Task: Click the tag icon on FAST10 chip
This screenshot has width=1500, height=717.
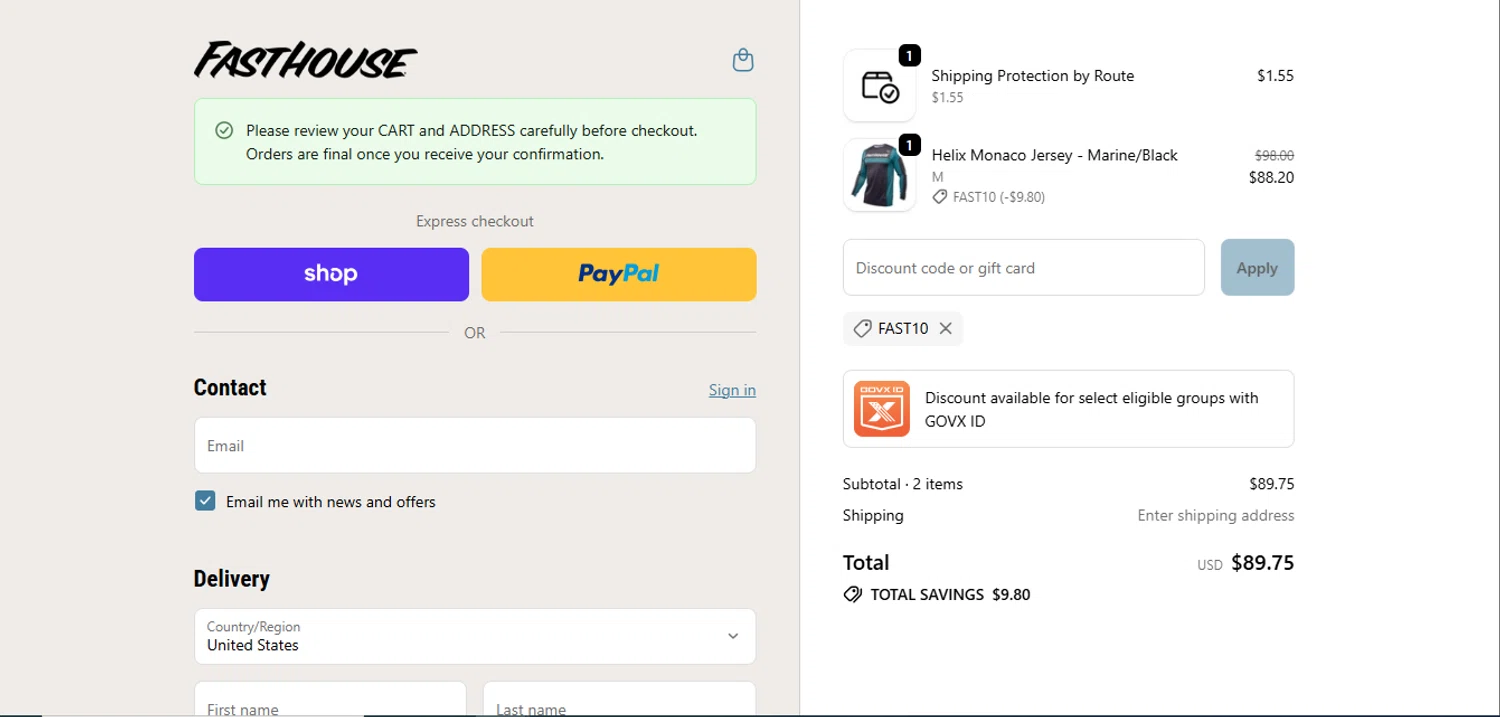Action: click(862, 328)
